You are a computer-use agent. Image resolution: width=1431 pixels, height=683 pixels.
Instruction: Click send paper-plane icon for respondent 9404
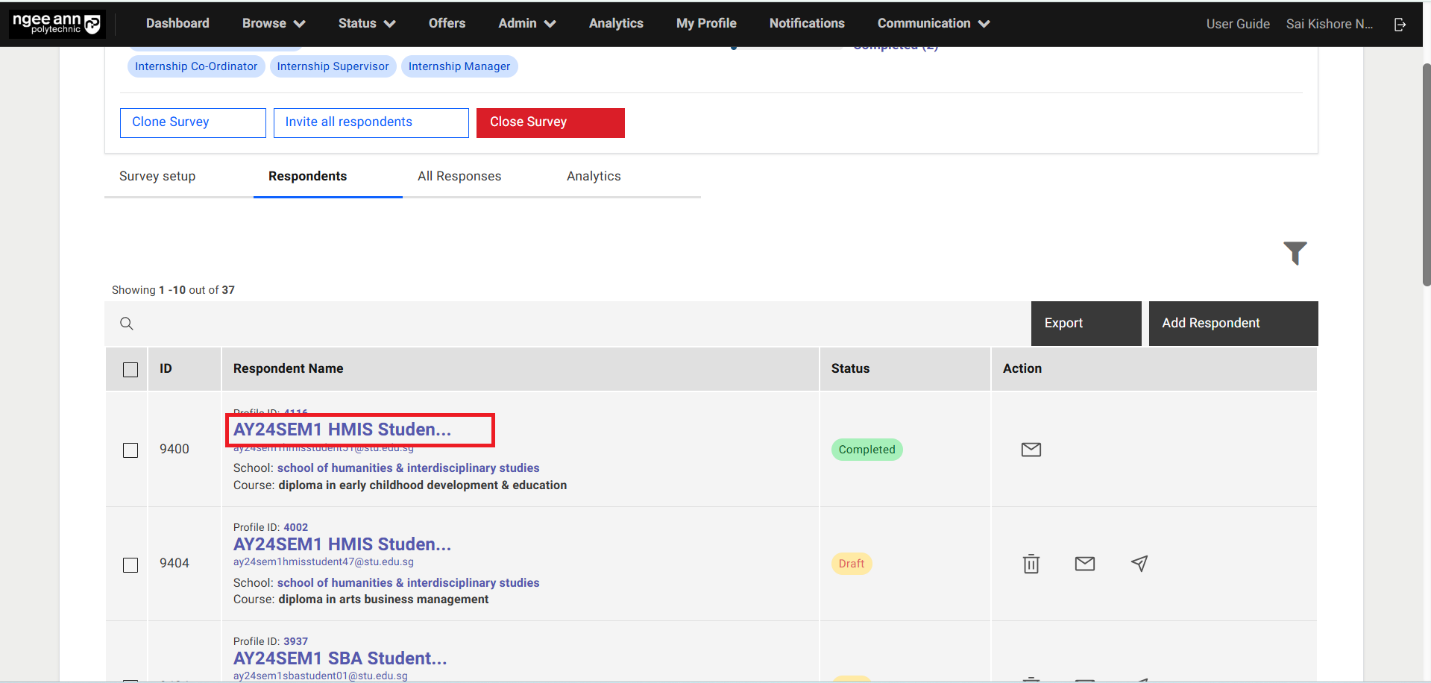coord(1139,564)
